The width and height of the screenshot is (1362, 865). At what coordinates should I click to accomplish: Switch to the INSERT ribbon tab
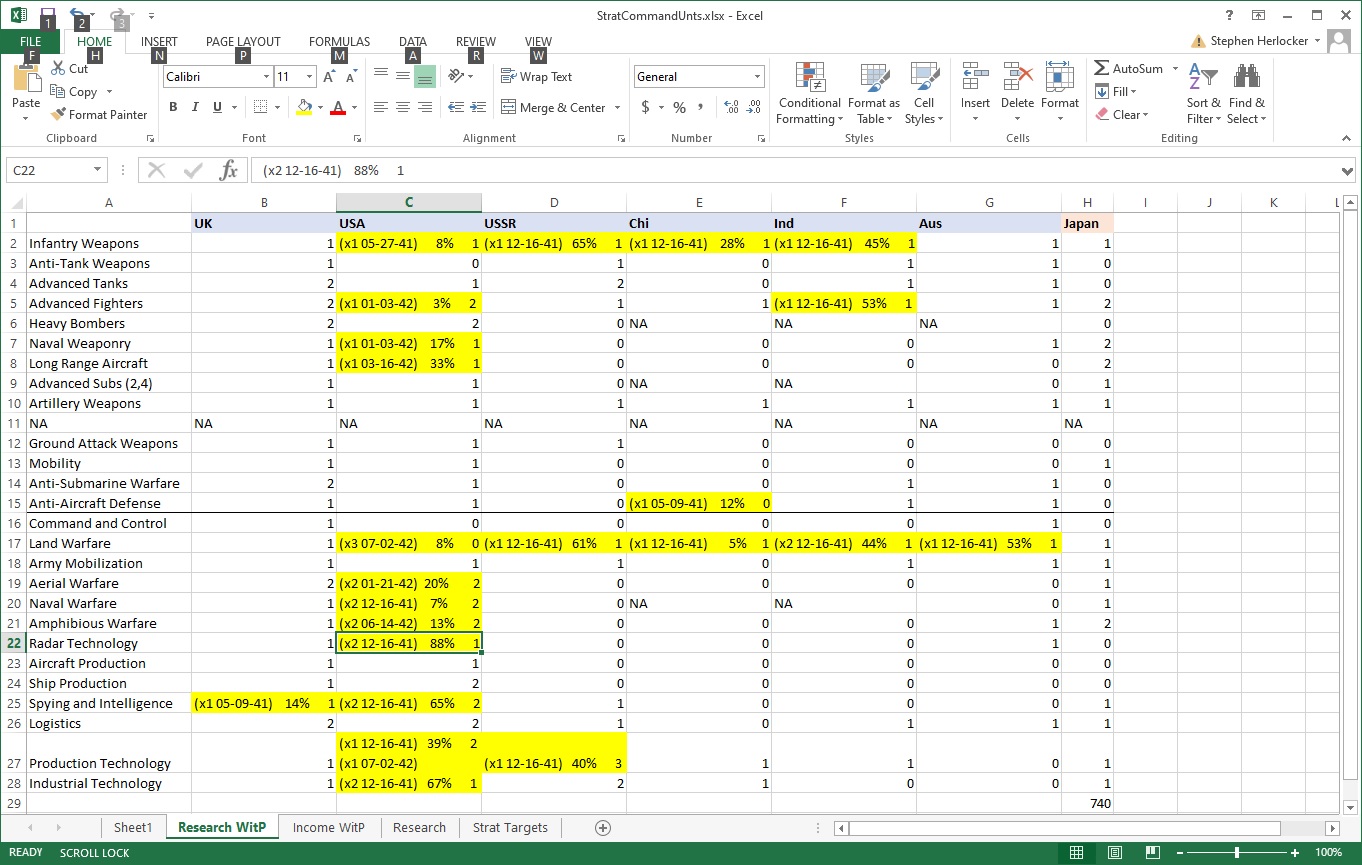(x=159, y=42)
